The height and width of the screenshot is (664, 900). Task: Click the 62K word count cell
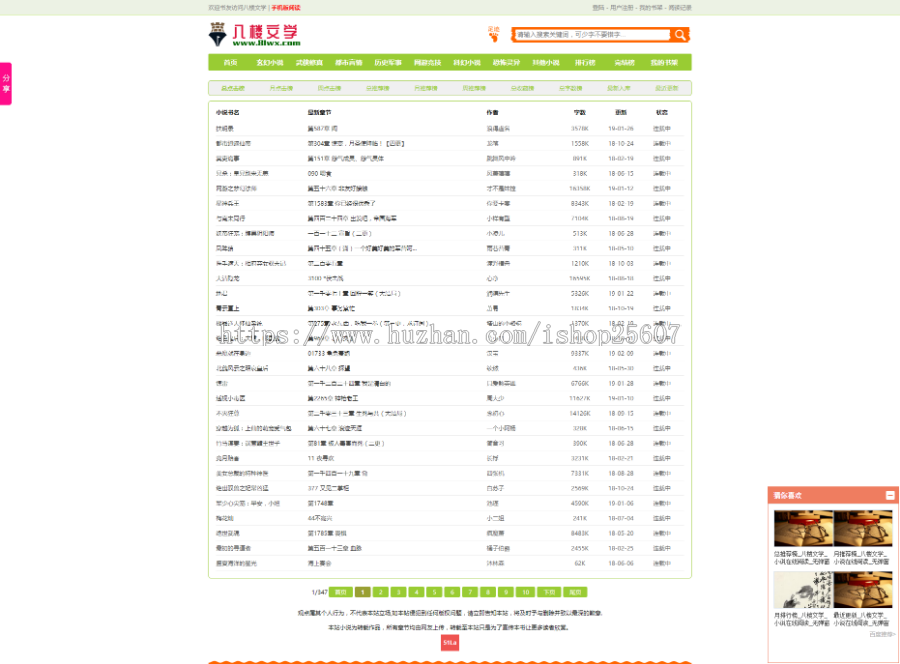pos(580,564)
